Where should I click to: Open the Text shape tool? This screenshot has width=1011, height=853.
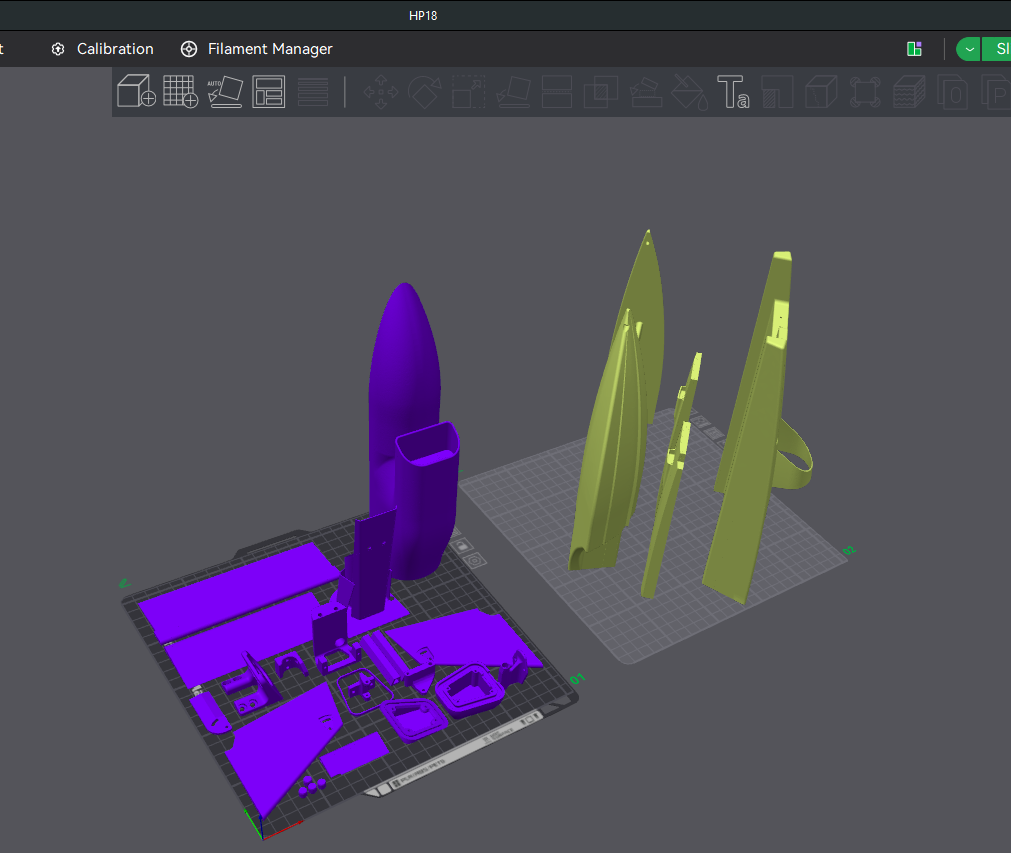point(733,92)
